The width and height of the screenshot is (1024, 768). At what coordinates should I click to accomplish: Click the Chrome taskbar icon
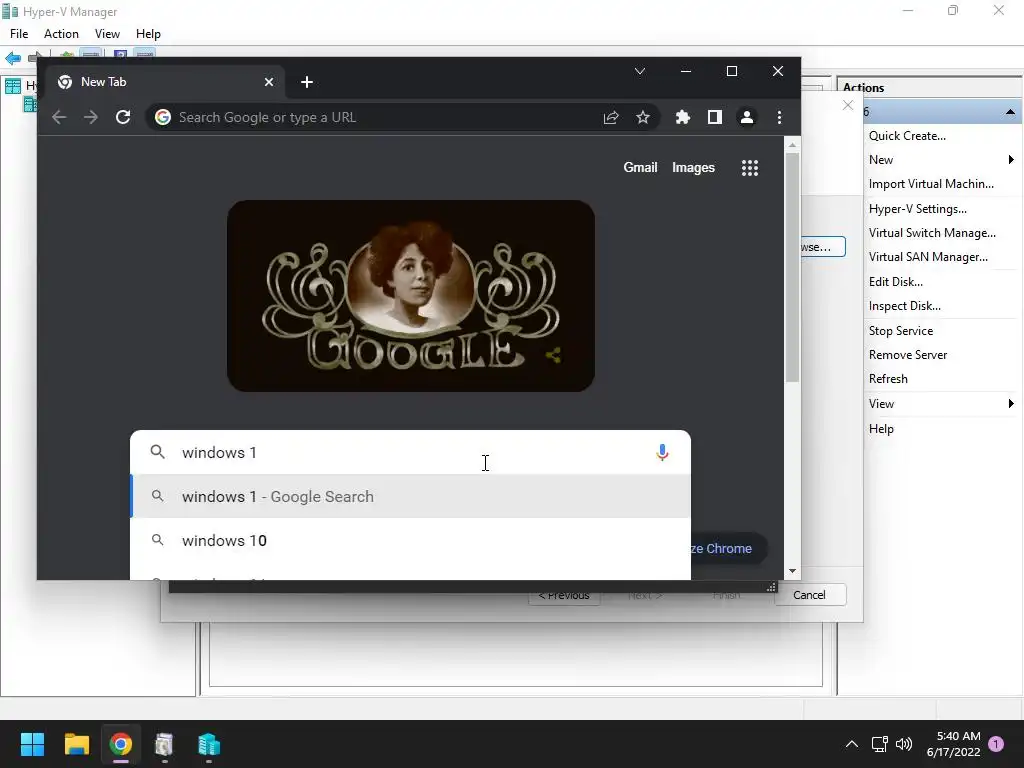click(120, 744)
